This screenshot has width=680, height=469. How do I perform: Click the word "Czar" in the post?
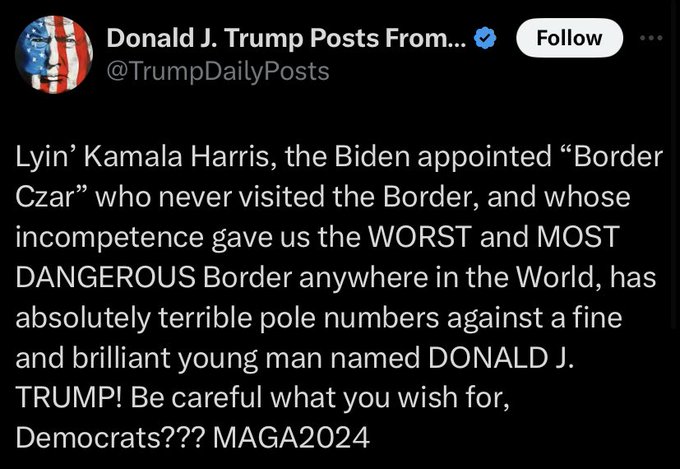click(48, 198)
